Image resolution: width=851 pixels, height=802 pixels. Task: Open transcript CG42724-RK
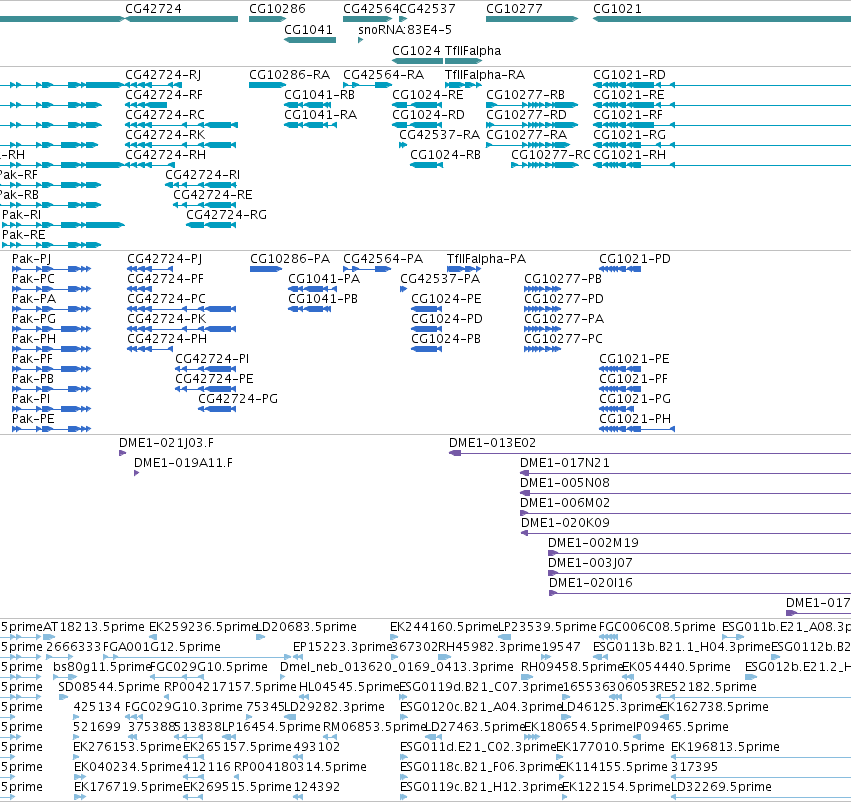165,135
